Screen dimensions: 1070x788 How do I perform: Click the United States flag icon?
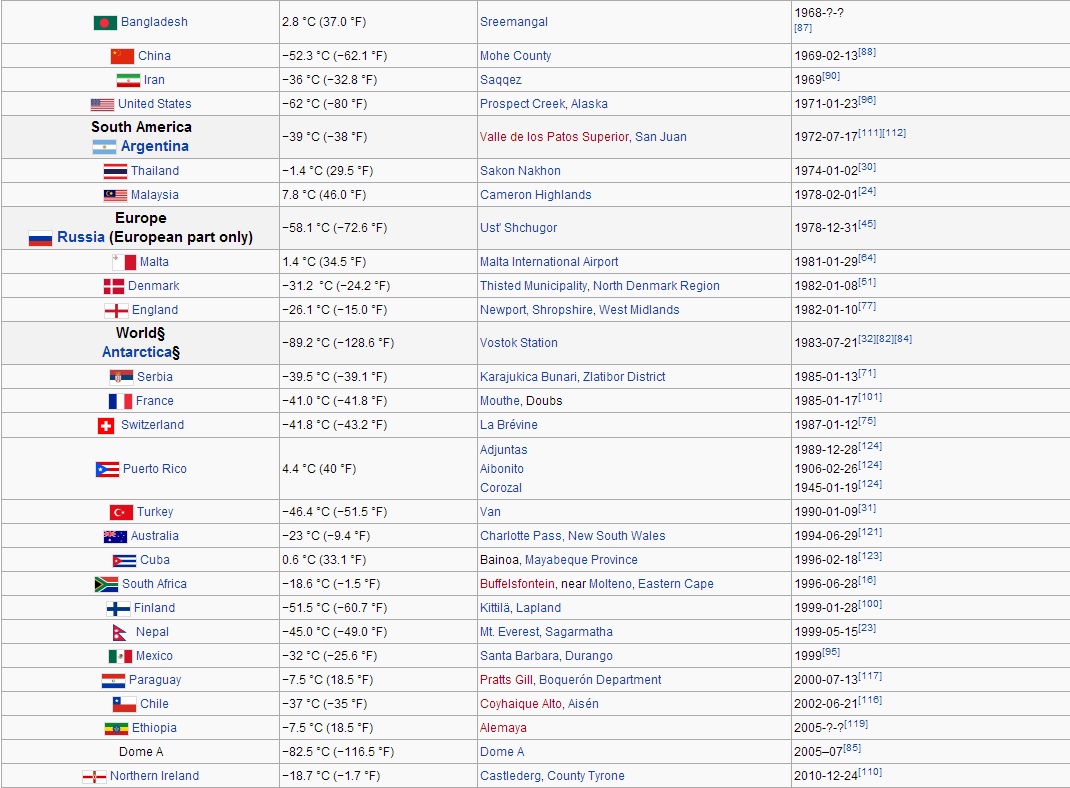click(x=102, y=104)
